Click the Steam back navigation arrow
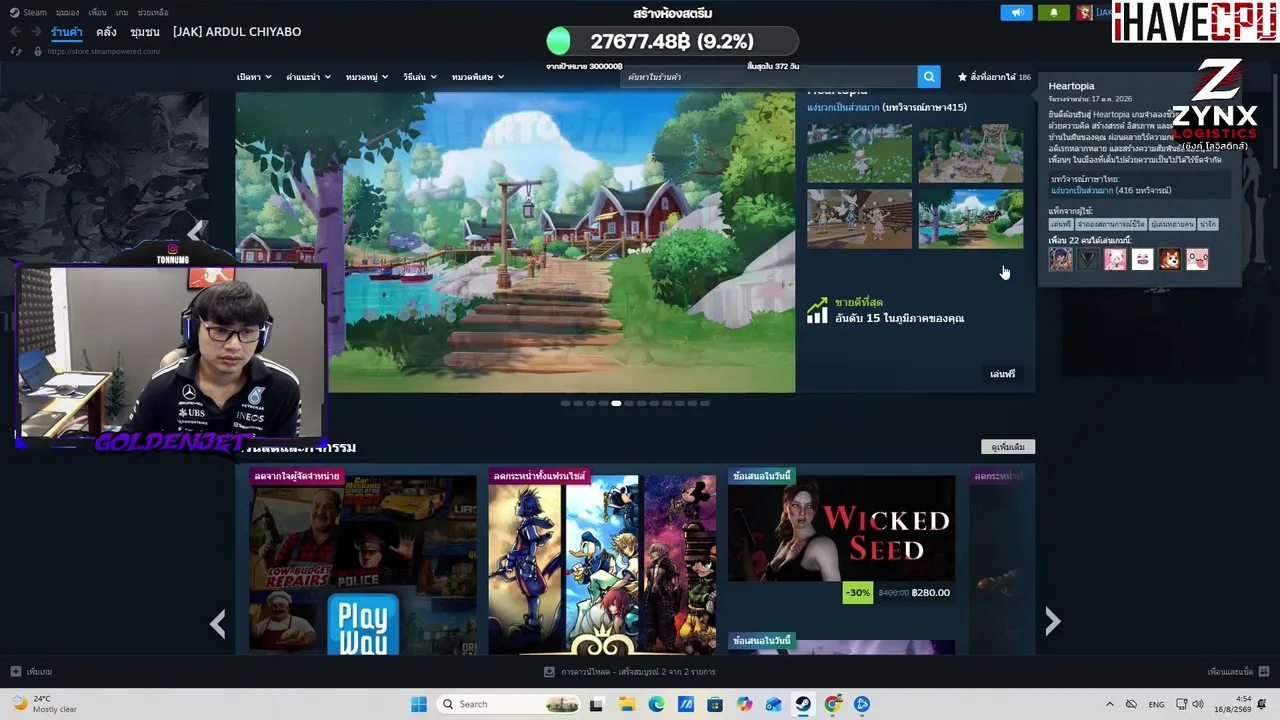Viewport: 1280px width, 720px height. [x=15, y=32]
